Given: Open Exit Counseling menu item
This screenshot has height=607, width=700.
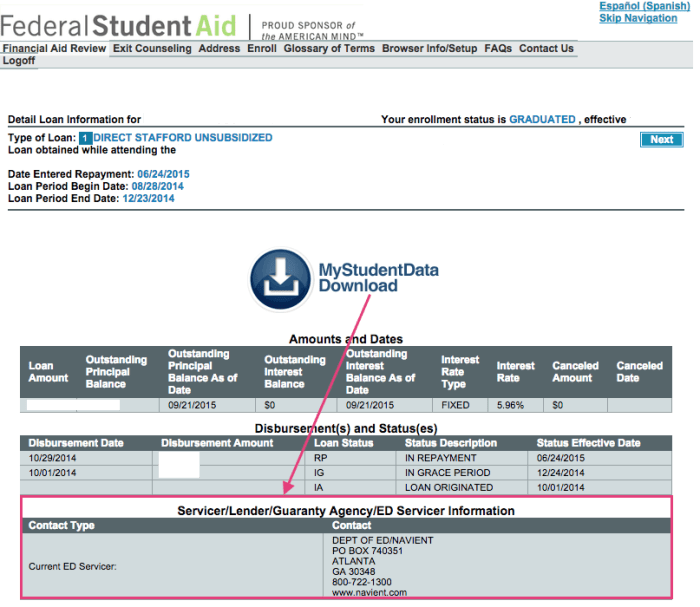Looking at the screenshot, I should [152, 48].
